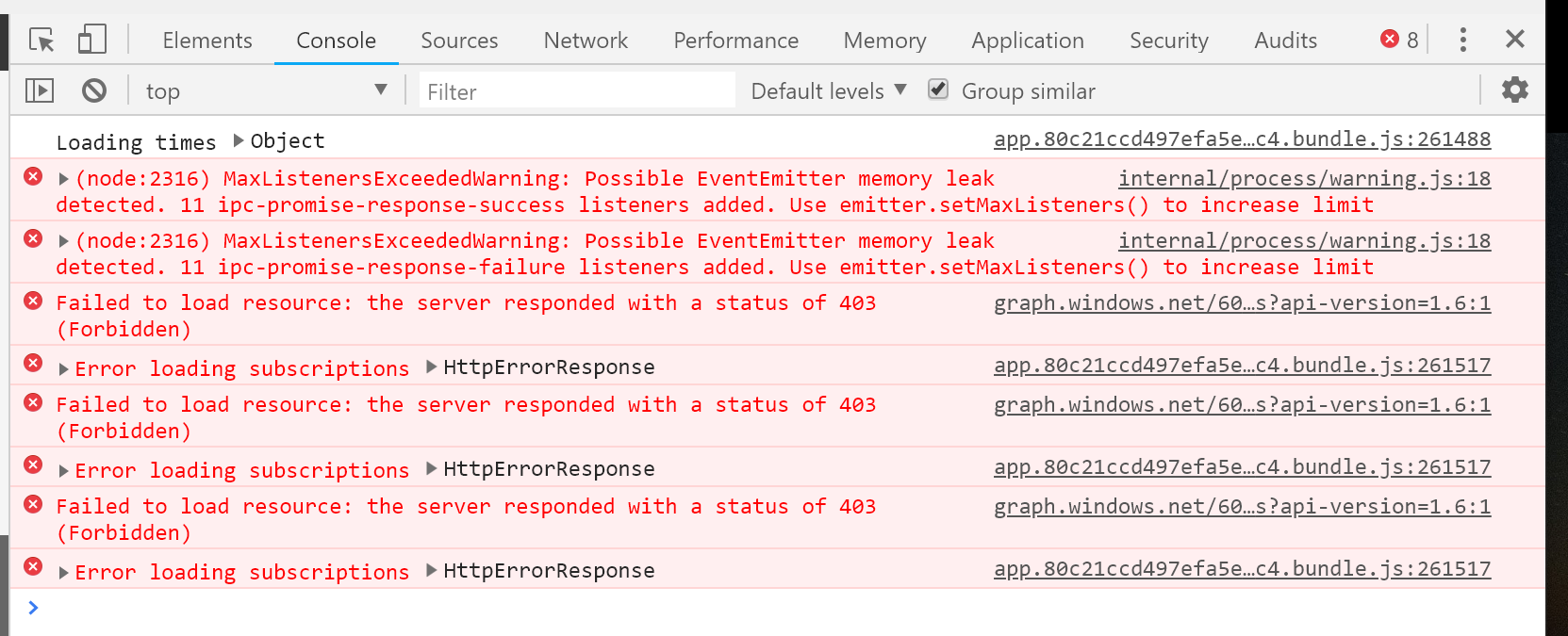Viewport: 1568px width, 636px height.
Task: Expand the first MaxListenersExceededWarning entry
Action: (x=62, y=177)
